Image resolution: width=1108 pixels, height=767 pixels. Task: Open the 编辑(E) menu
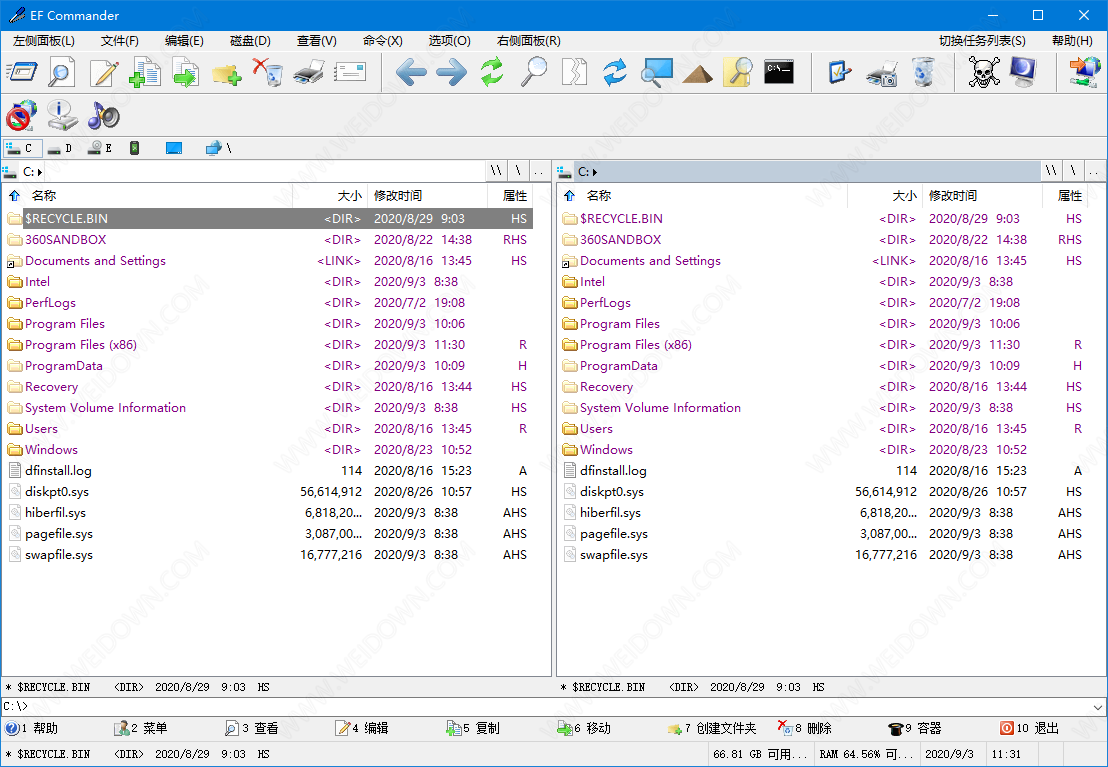(x=184, y=41)
